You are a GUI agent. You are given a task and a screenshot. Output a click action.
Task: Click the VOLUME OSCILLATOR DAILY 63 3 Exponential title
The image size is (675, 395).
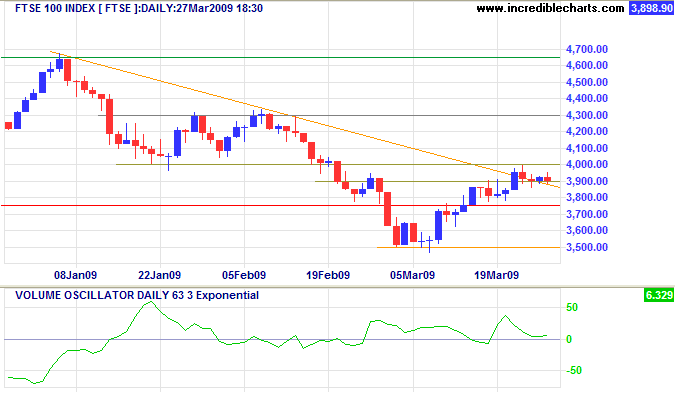click(137, 296)
